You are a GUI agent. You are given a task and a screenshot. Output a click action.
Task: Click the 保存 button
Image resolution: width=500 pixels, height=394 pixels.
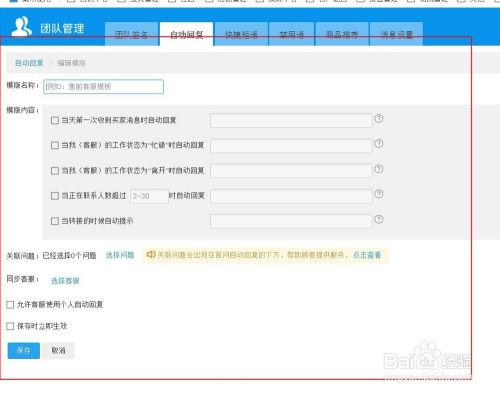click(24, 351)
